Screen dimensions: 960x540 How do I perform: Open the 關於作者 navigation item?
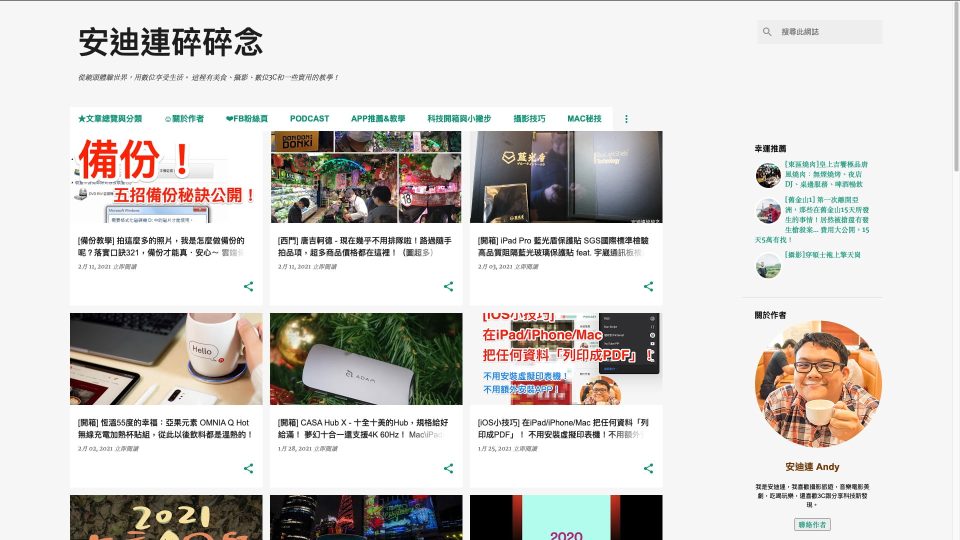[184, 119]
